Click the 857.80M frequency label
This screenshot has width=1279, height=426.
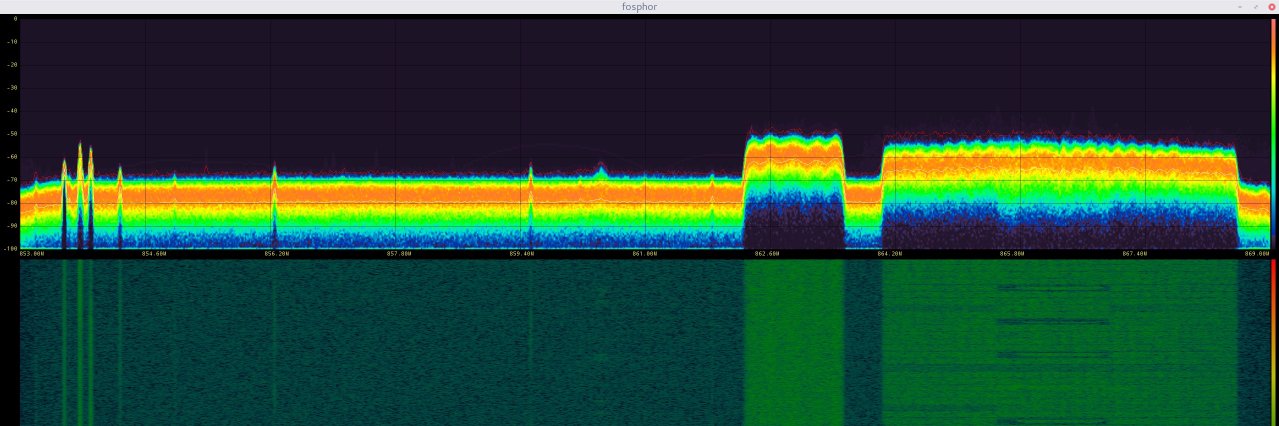click(398, 253)
